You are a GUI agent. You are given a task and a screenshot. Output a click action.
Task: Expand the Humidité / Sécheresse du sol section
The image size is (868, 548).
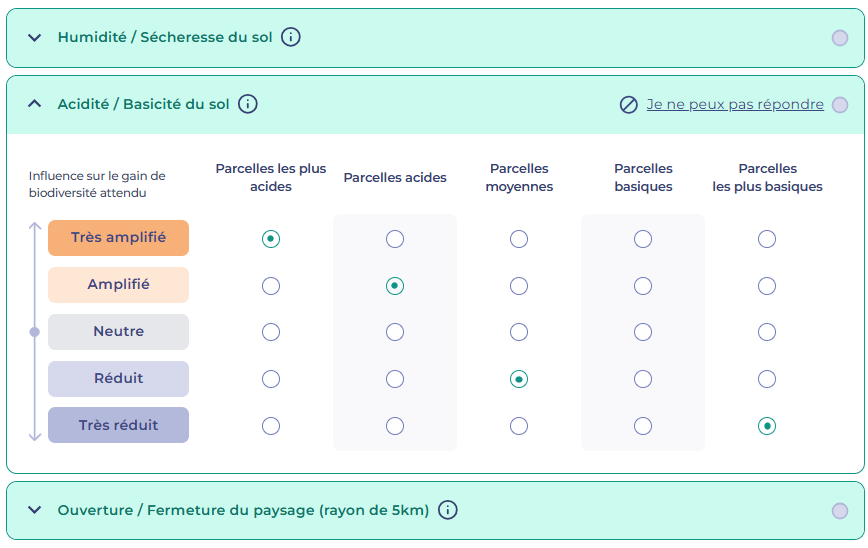coord(35,38)
